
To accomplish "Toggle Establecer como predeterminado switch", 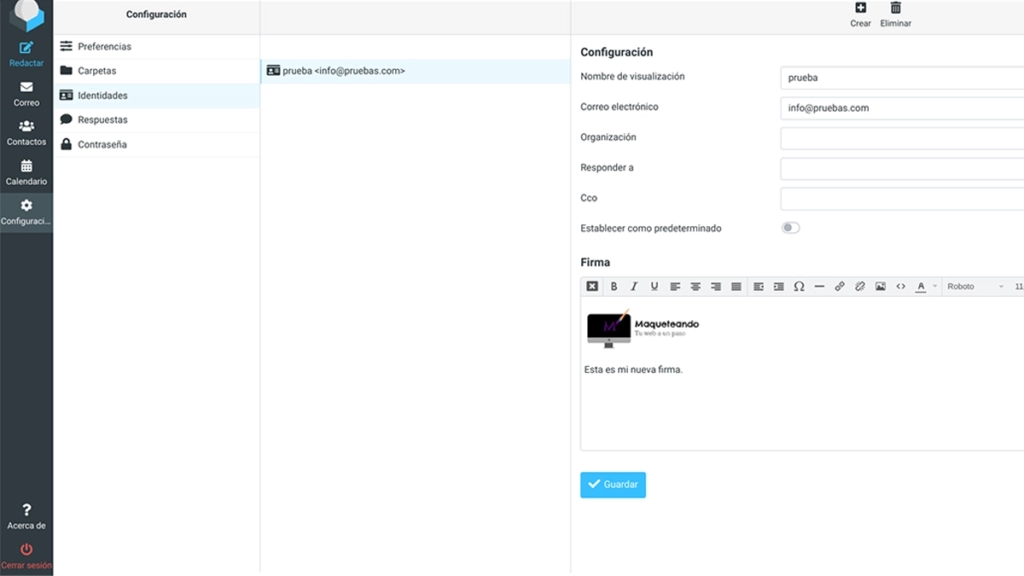I will point(790,228).
